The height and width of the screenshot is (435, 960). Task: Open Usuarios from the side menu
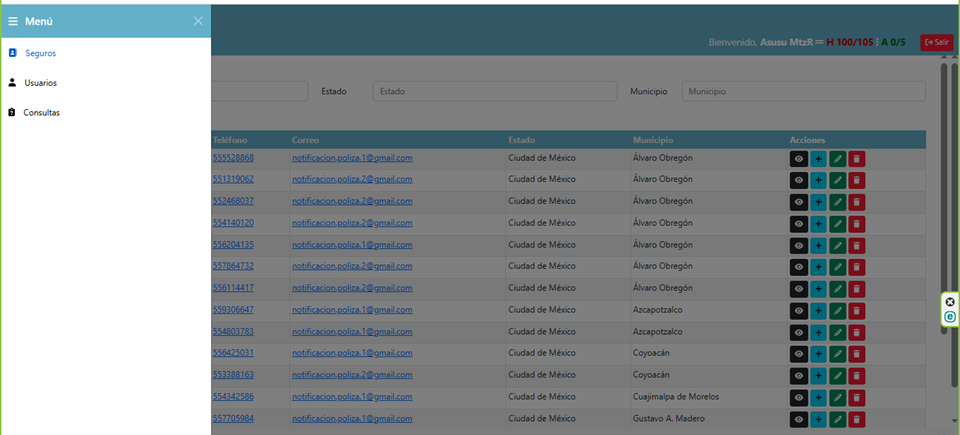tap(40, 83)
